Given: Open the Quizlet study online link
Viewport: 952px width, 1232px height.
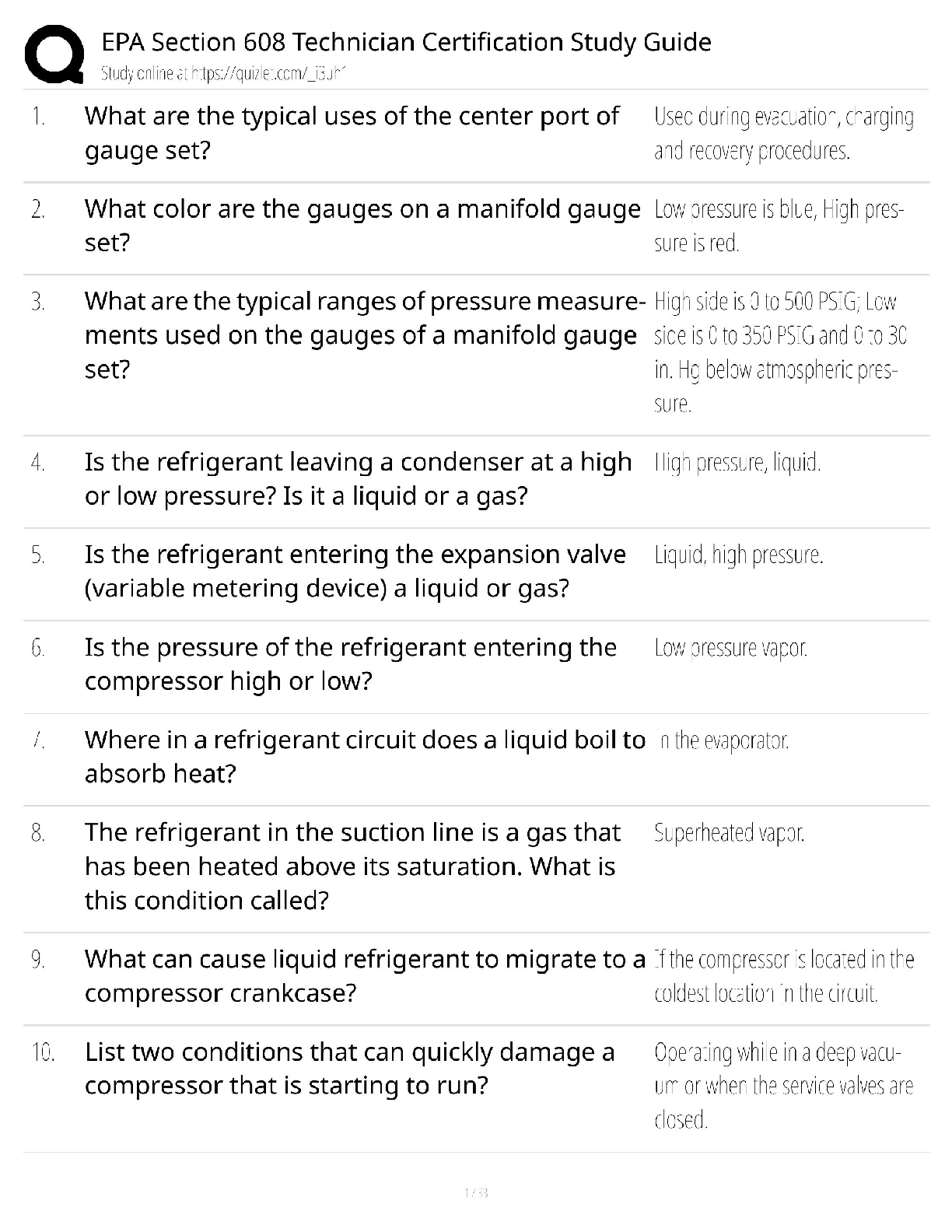Looking at the screenshot, I should click(x=222, y=74).
